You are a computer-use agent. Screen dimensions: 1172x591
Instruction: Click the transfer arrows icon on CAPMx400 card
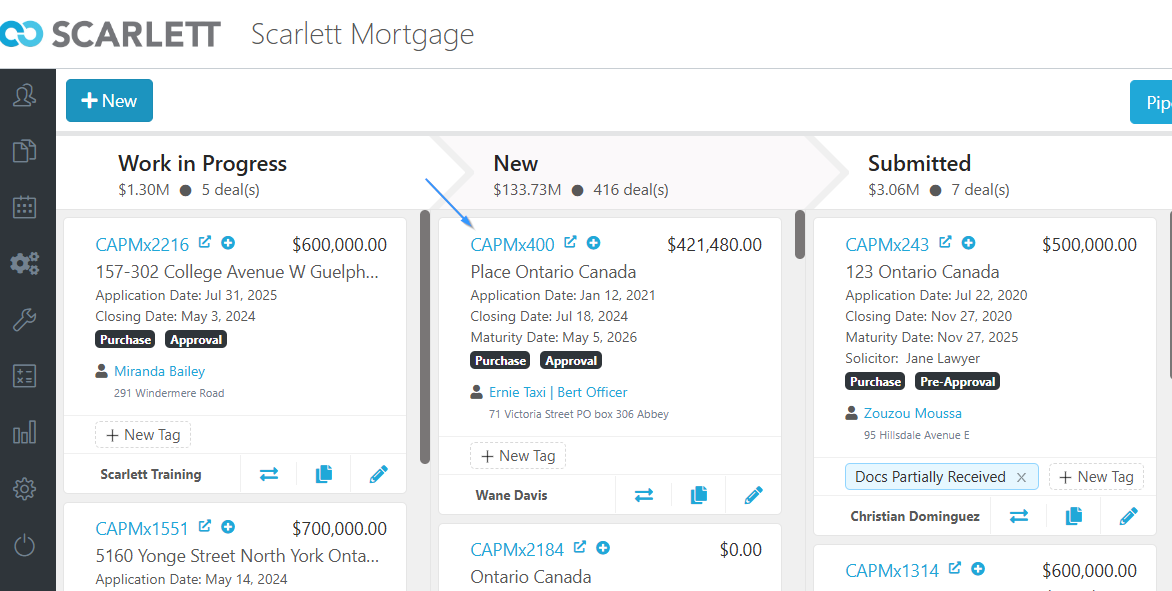644,495
